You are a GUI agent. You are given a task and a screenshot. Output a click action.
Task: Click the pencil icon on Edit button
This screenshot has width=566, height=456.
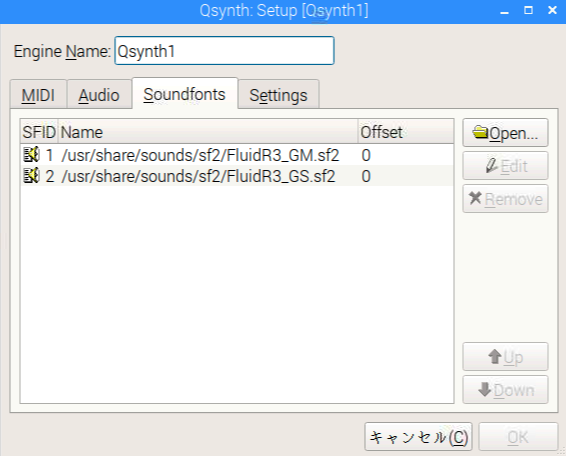pos(492,166)
